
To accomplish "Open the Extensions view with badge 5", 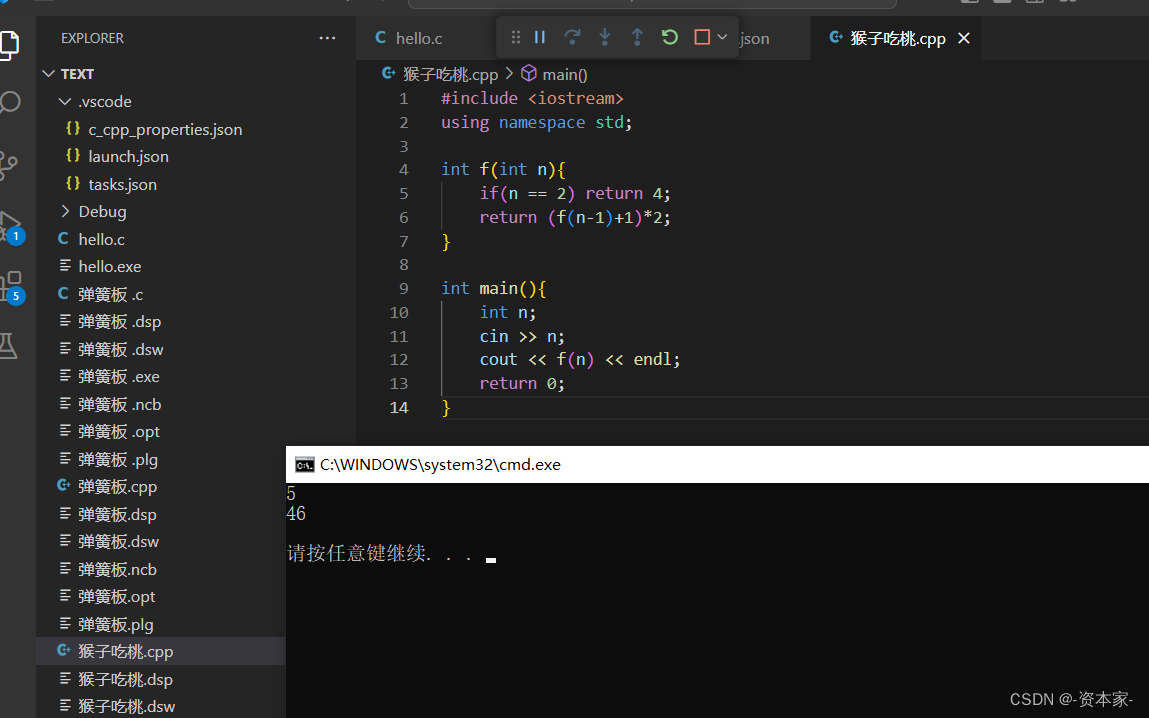I will pyautogui.click(x=10, y=286).
